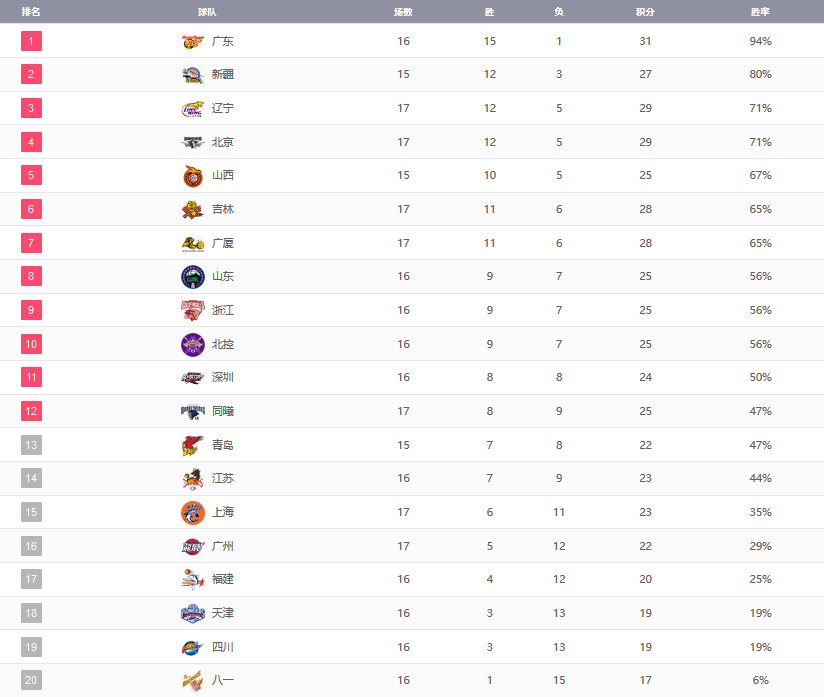The width and height of the screenshot is (824, 697).
Task: Select the 排名 column header
Action: [x=31, y=12]
